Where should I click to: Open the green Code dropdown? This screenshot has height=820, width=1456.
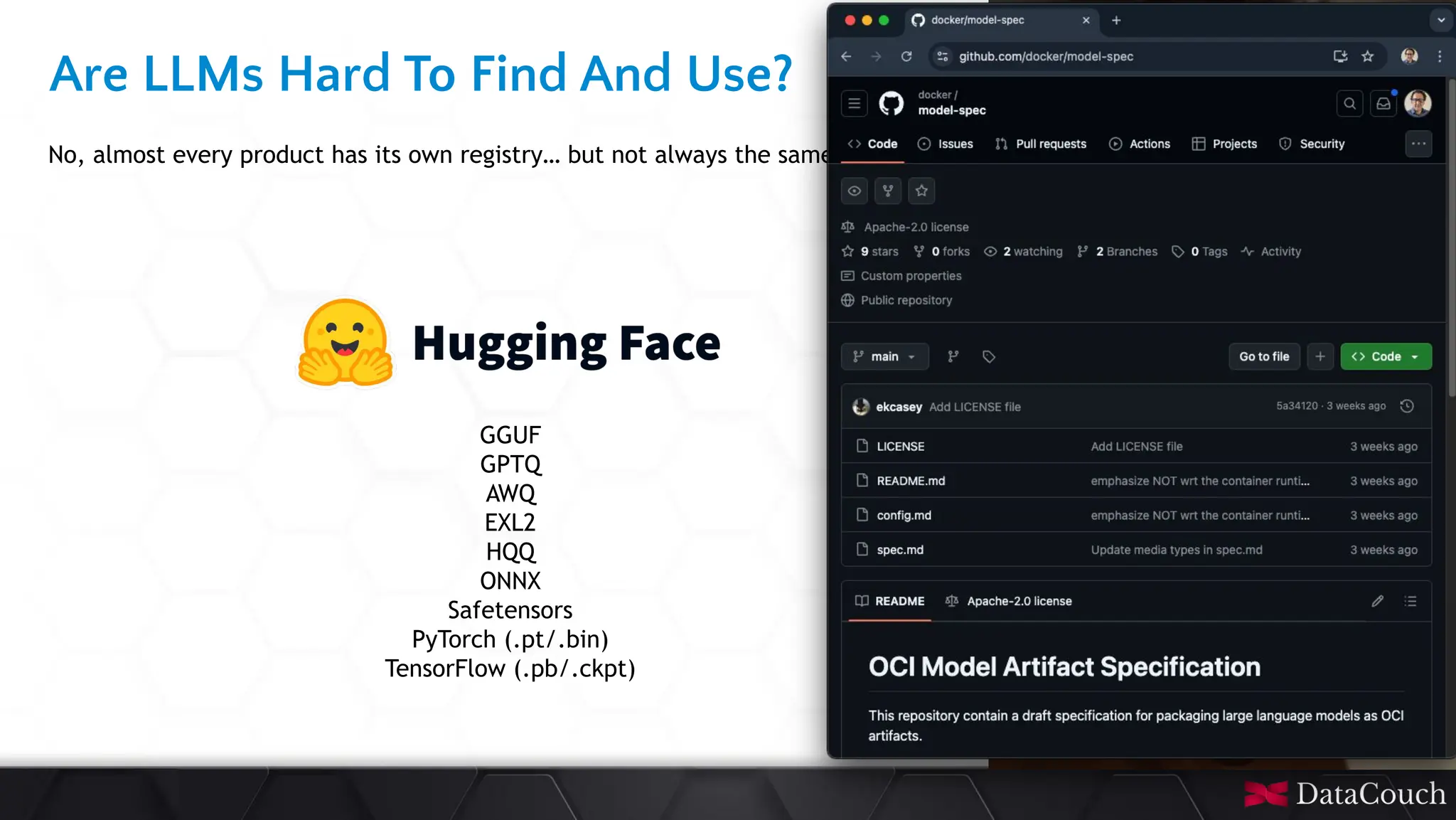[1386, 356]
